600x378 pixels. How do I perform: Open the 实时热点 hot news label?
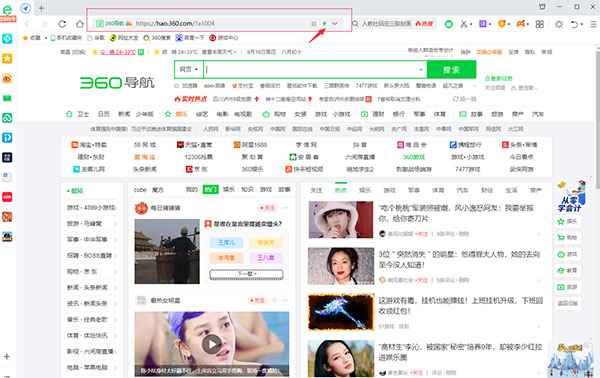pyautogui.click(x=191, y=99)
